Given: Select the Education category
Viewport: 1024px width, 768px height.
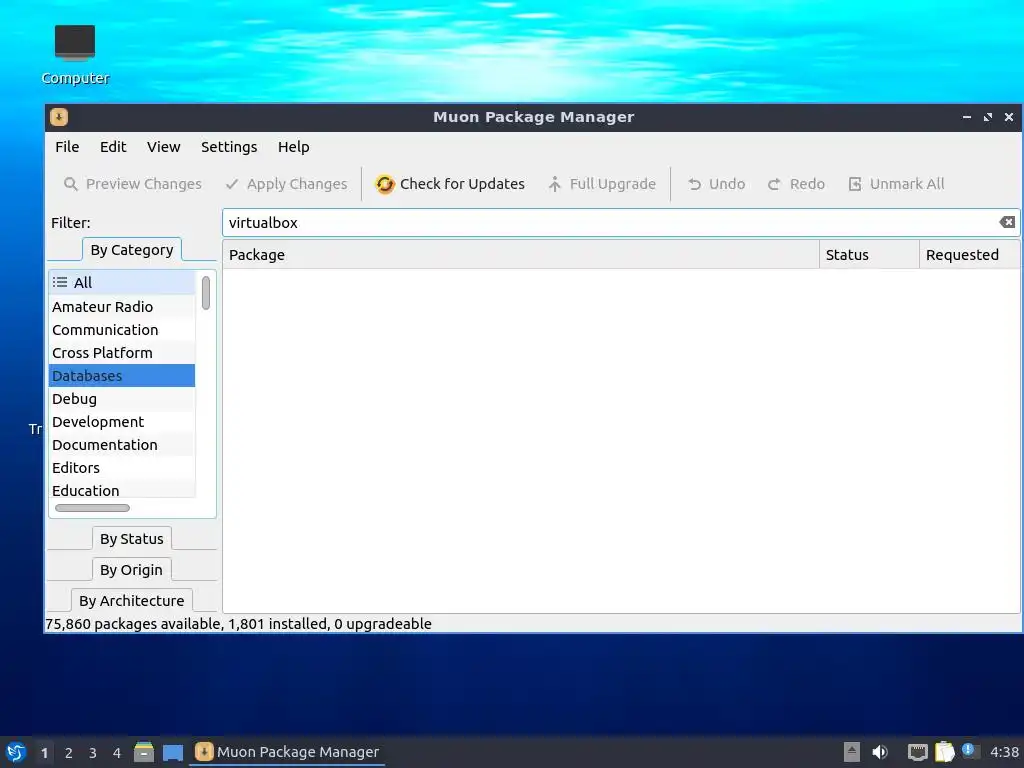Looking at the screenshot, I should point(121,490).
